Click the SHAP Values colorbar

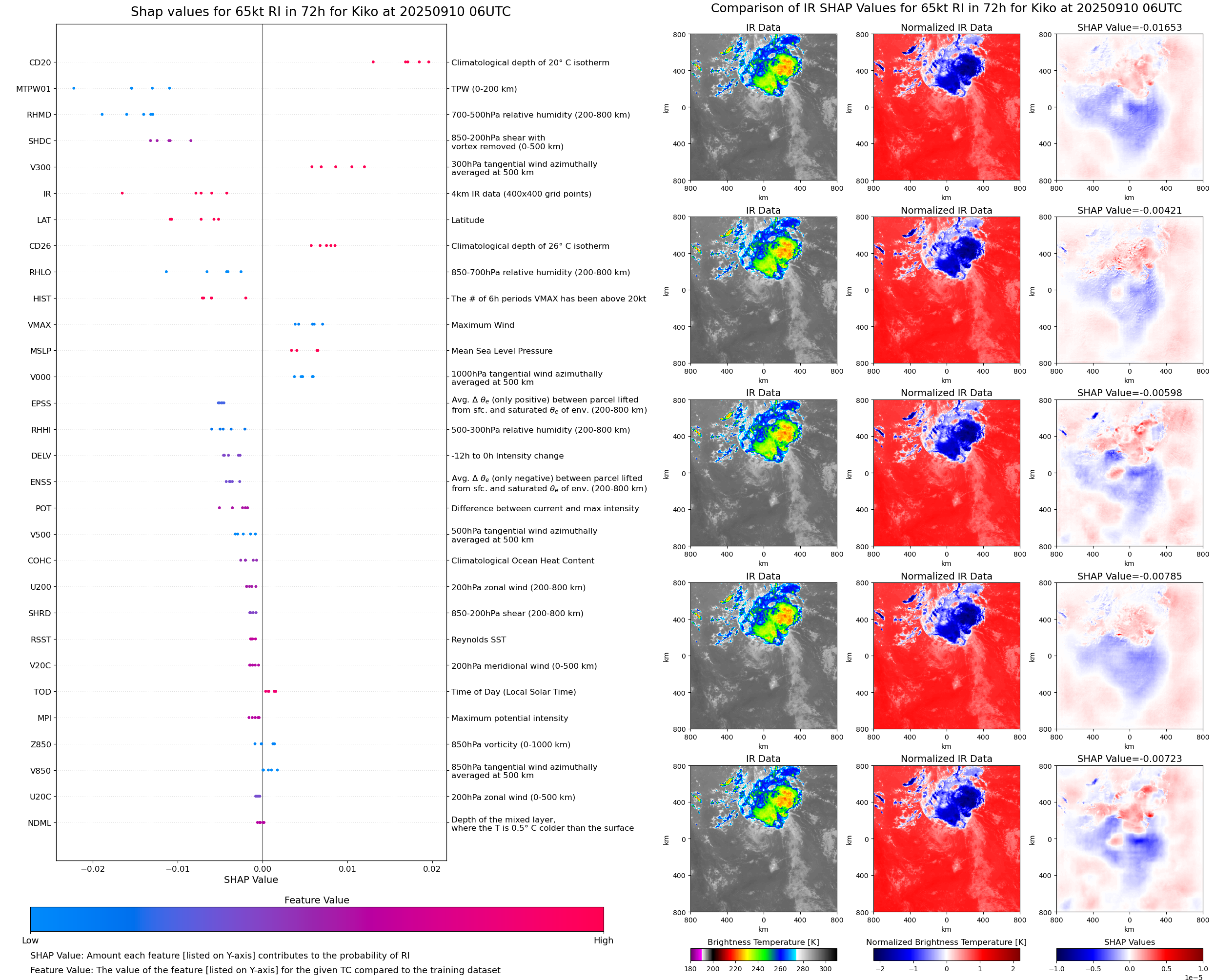tap(1129, 954)
